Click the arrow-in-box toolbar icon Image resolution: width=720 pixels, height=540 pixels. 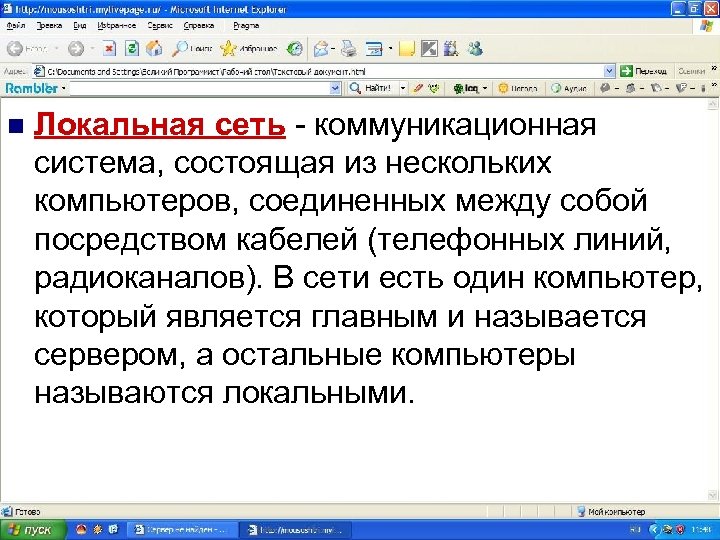pyautogui.click(x=429, y=48)
